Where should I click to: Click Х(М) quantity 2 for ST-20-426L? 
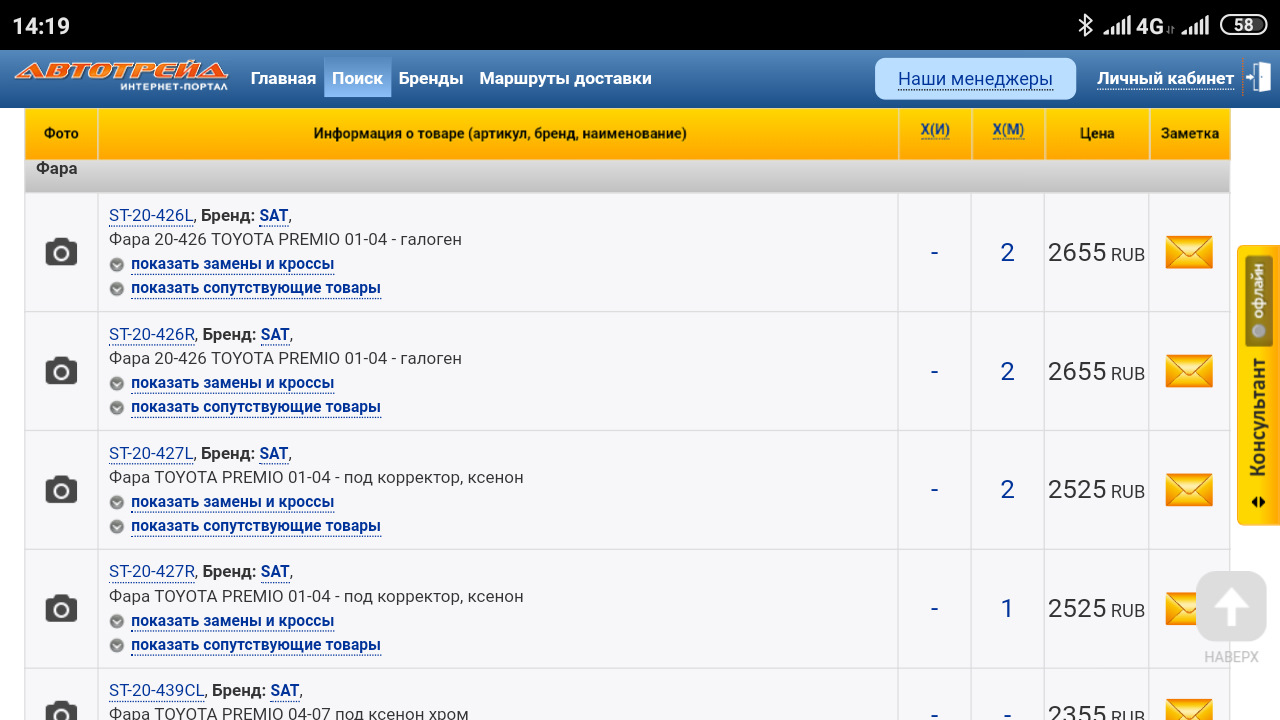point(1007,252)
